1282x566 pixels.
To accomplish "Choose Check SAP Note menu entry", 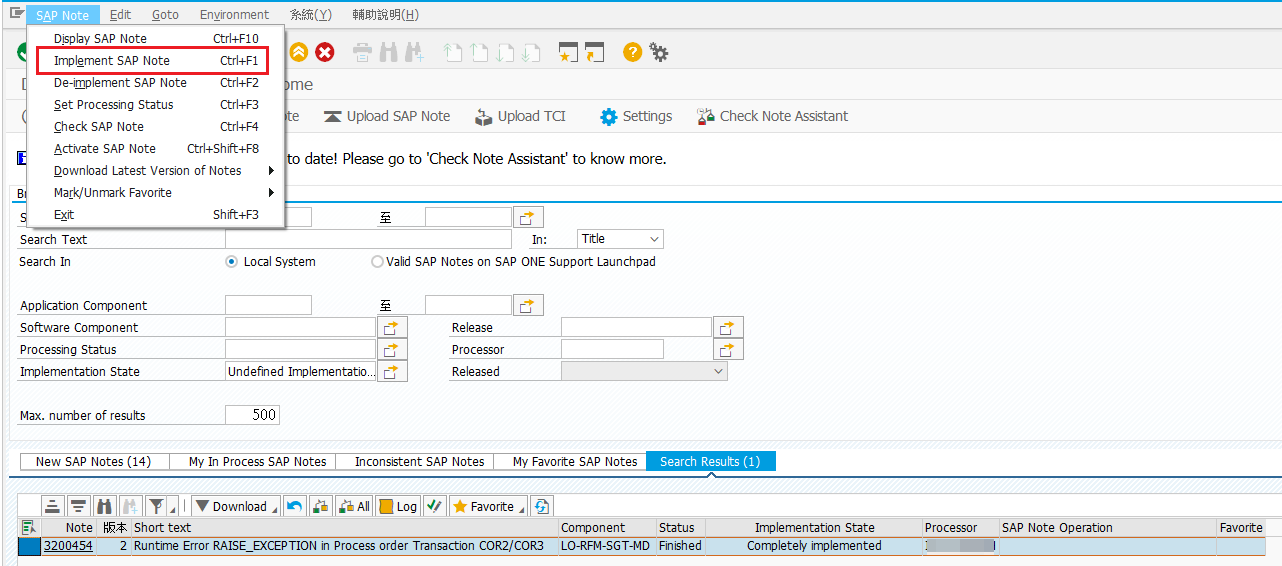I will pyautogui.click(x=156, y=127).
